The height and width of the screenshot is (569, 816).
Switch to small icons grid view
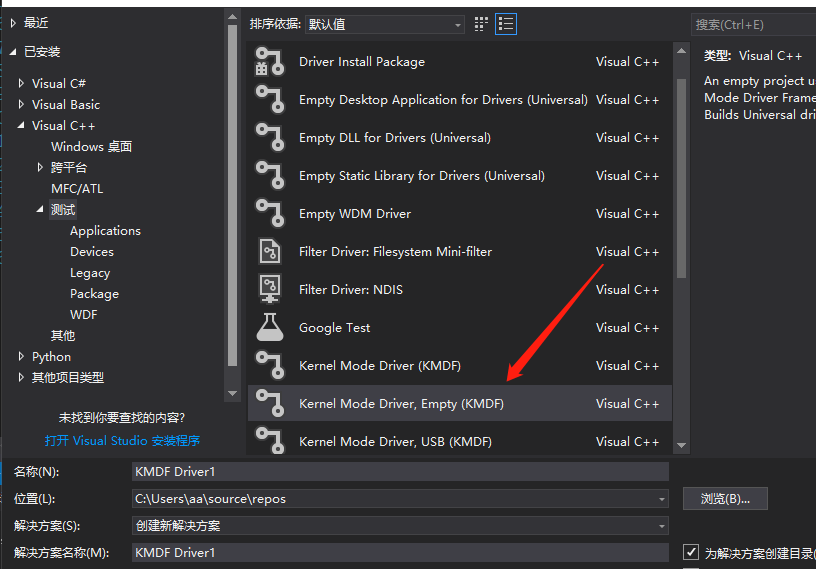(x=481, y=24)
